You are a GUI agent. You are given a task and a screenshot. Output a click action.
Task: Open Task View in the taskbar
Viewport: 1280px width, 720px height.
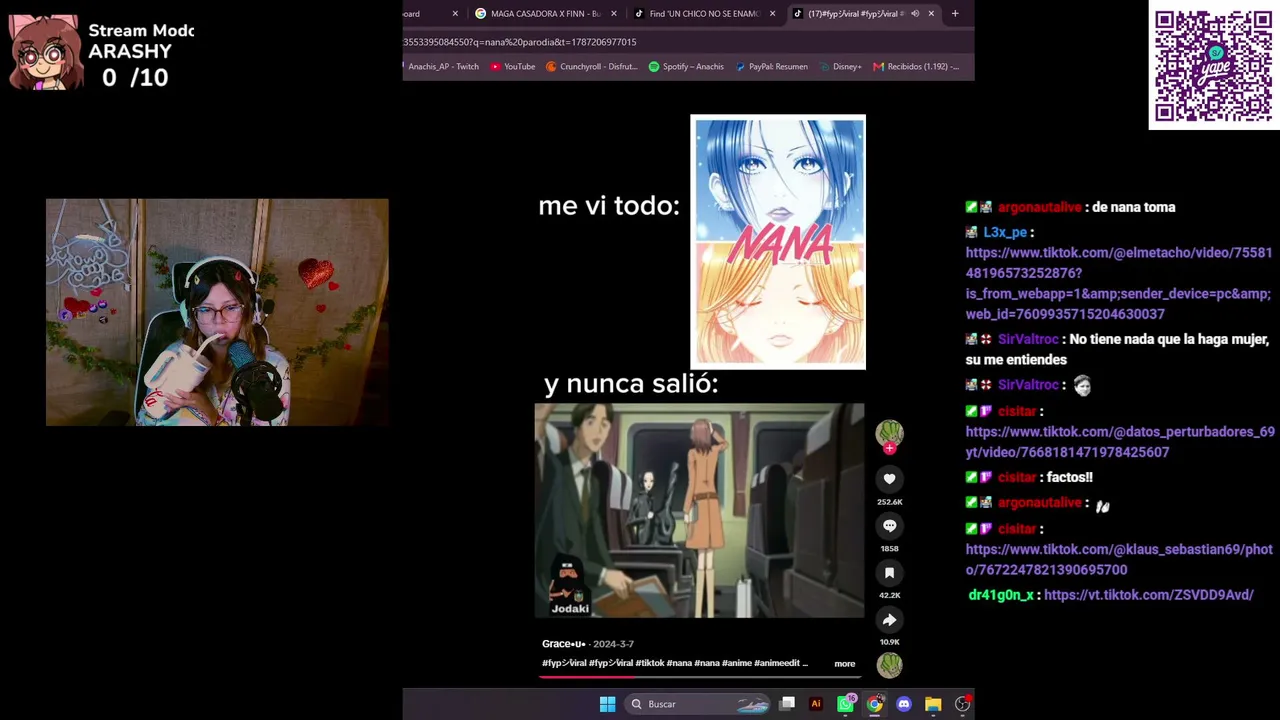click(x=787, y=704)
